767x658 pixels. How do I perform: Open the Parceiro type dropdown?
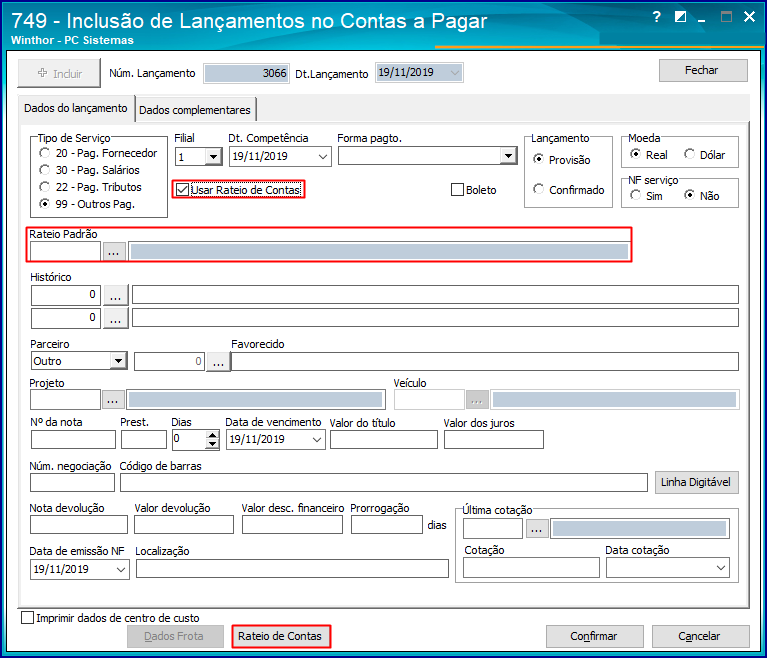pos(118,361)
